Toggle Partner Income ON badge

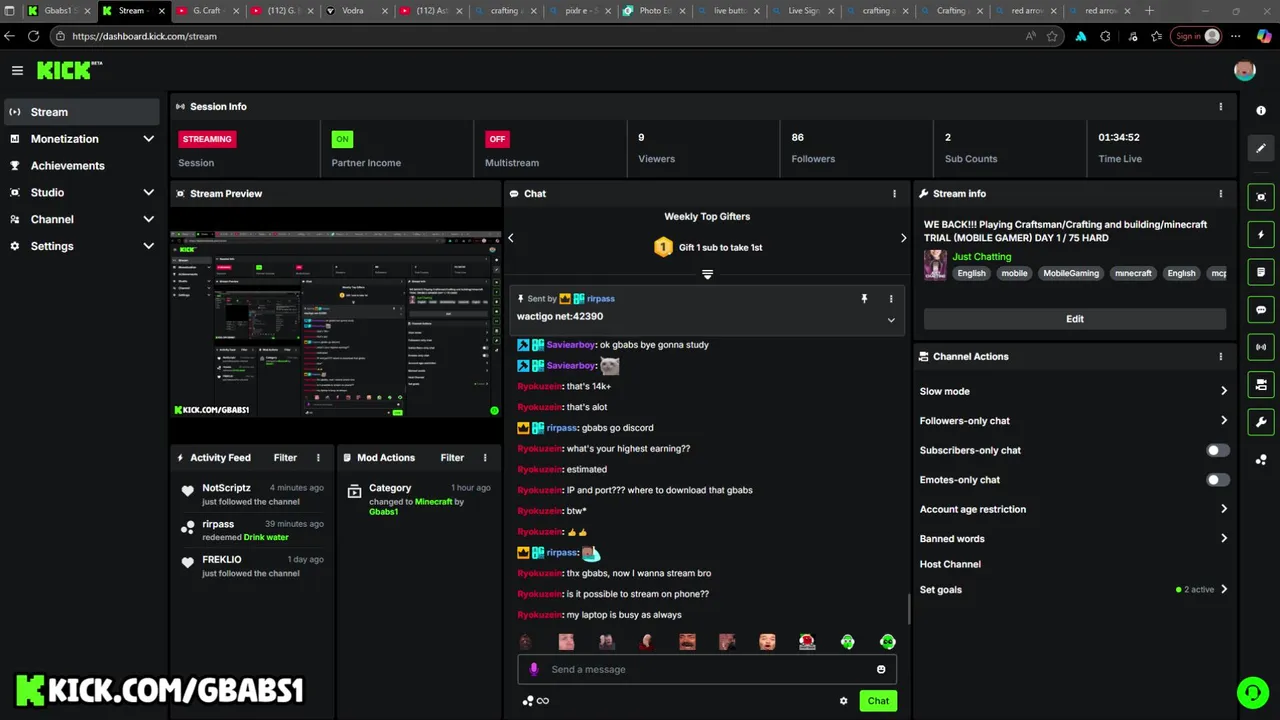pos(342,139)
